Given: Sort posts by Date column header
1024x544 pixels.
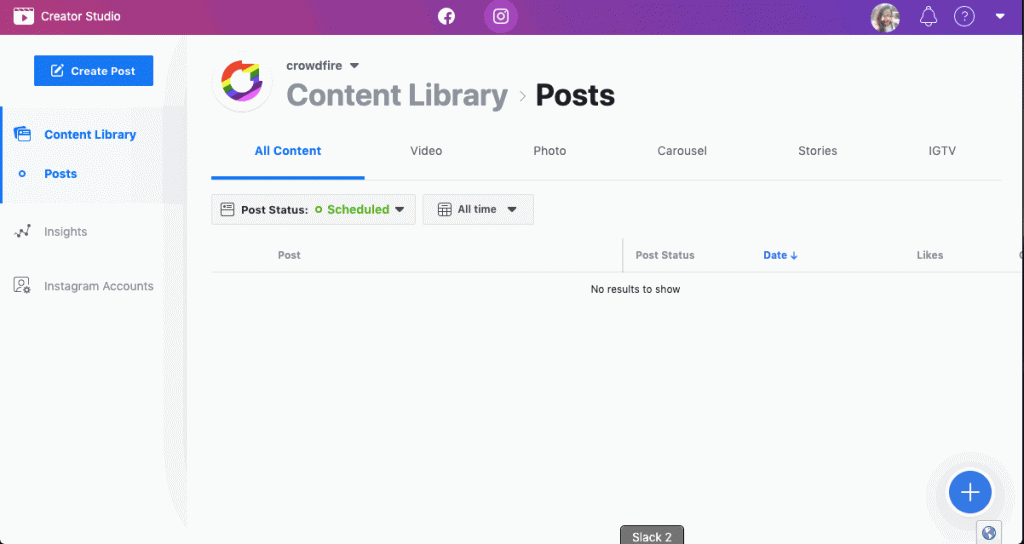Looking at the screenshot, I should click(780, 255).
